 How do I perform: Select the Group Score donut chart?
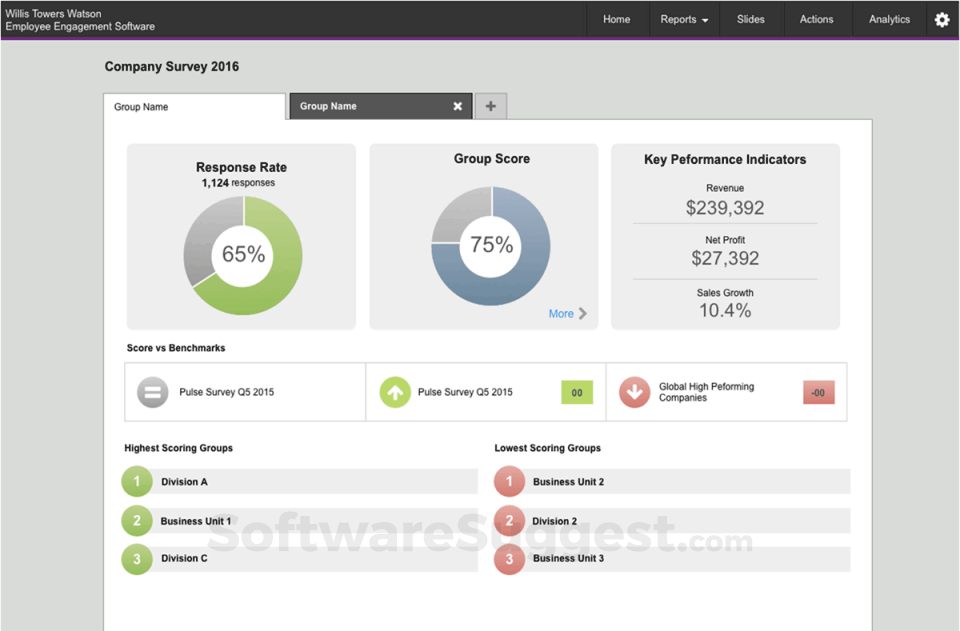click(489, 243)
